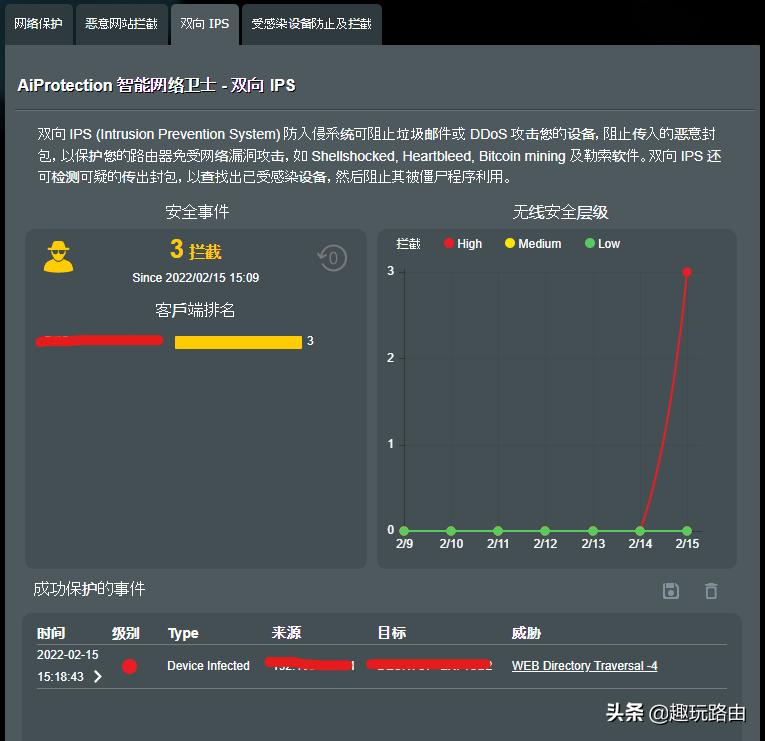Click the 客戶端排名 heading

(x=195, y=310)
